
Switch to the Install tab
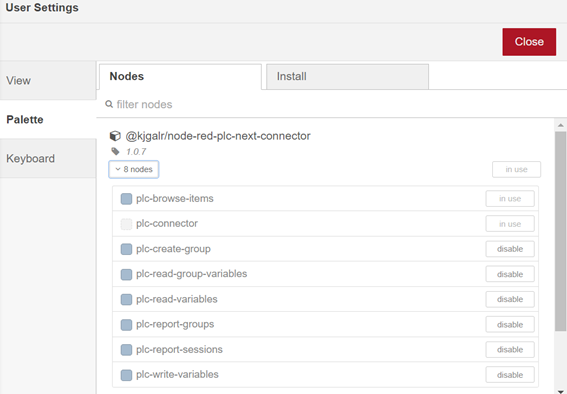coord(348,77)
